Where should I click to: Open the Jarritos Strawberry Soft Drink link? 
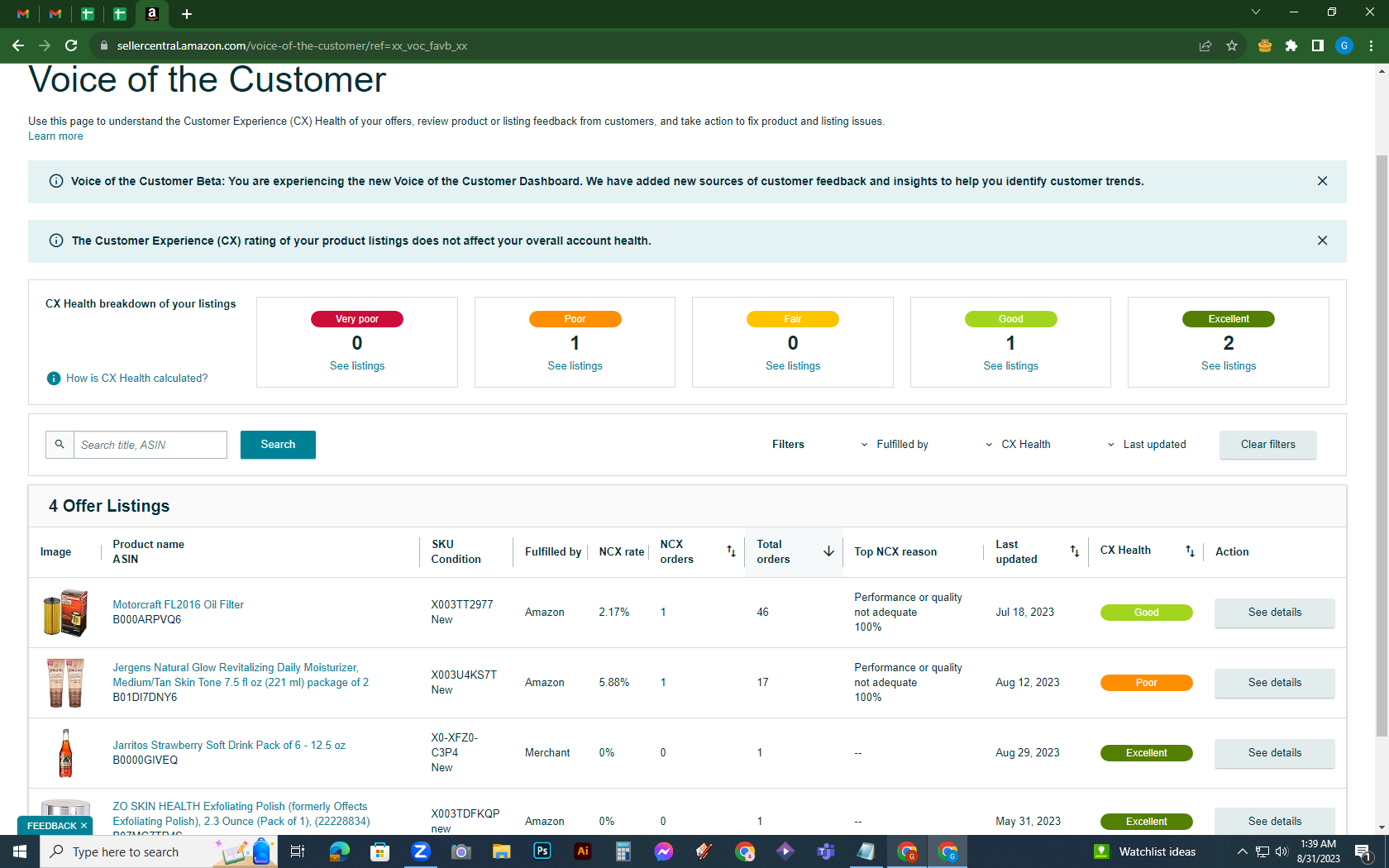tap(229, 746)
